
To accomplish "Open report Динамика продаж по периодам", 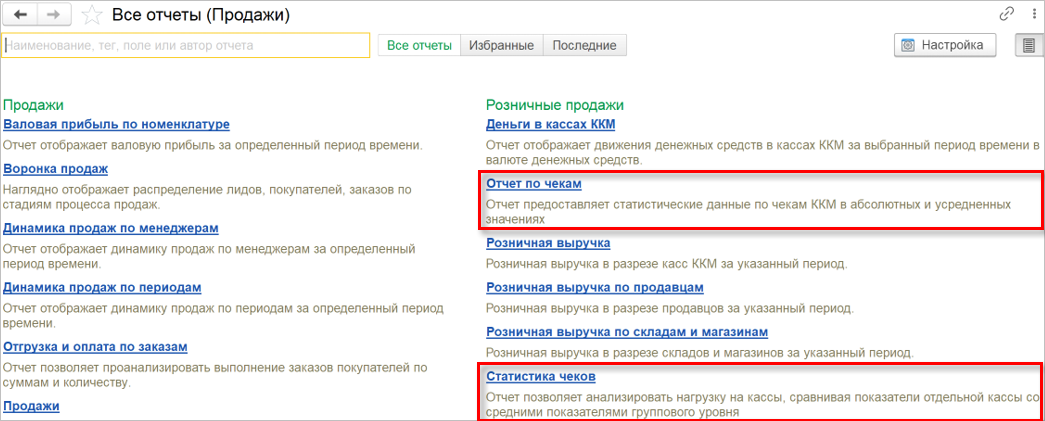I will pos(103,287).
